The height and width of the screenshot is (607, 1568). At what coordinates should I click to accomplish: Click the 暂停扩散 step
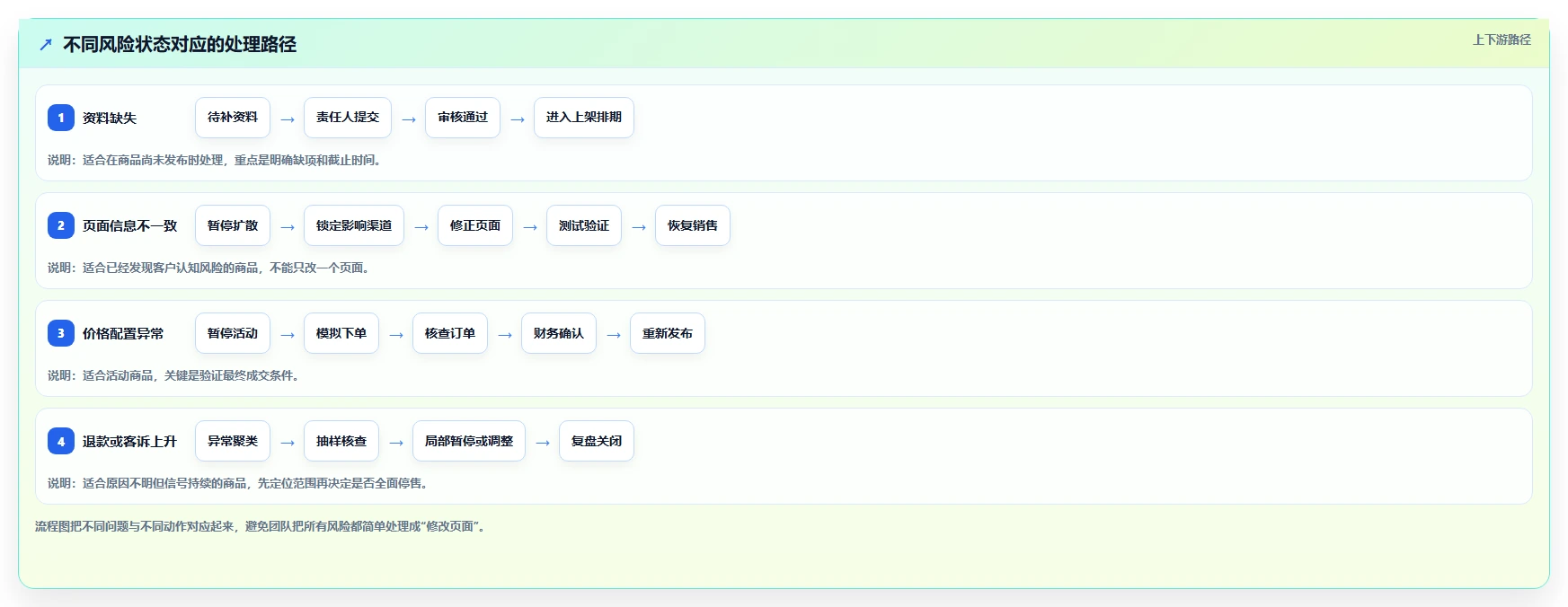[x=233, y=225]
